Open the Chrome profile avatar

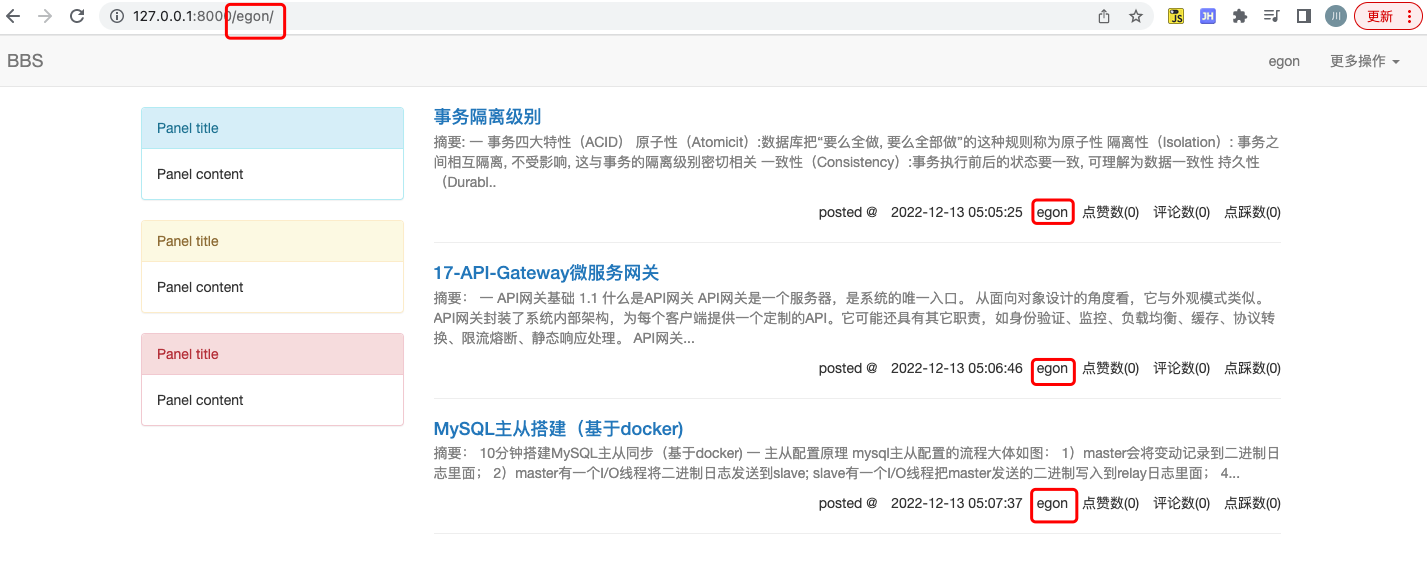coord(1335,16)
